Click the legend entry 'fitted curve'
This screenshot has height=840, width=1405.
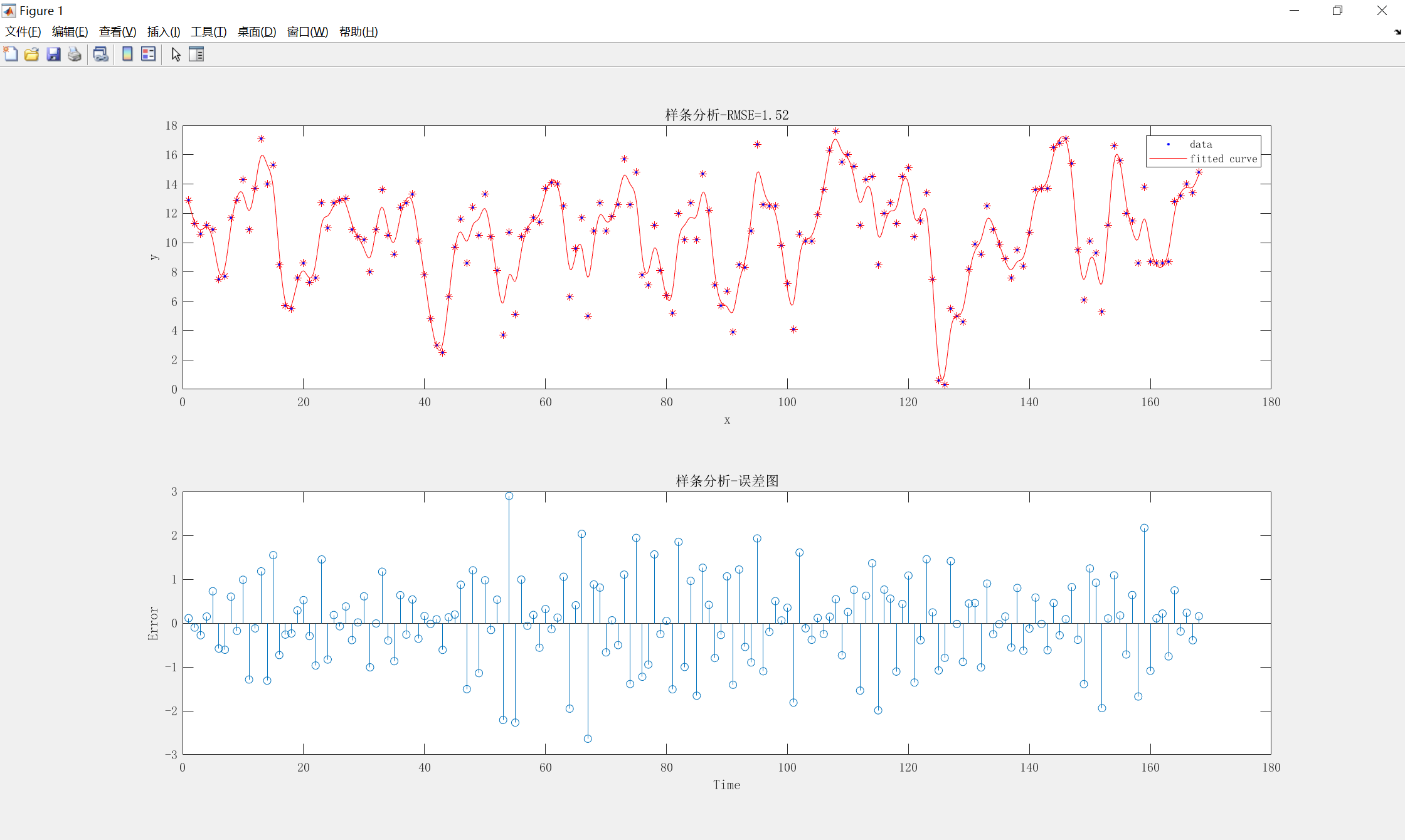click(1223, 159)
